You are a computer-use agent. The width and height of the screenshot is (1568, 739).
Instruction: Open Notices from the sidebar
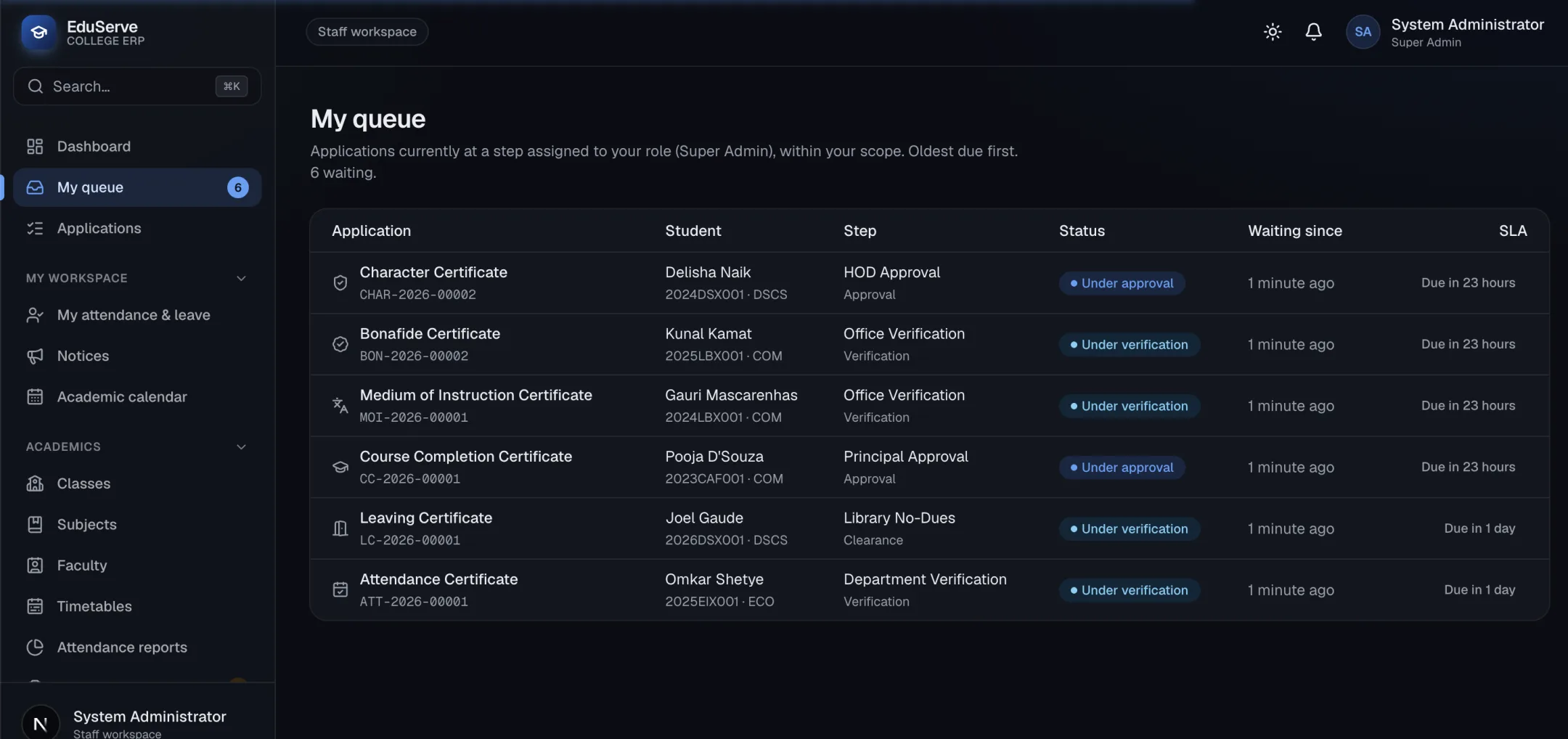(x=137, y=356)
